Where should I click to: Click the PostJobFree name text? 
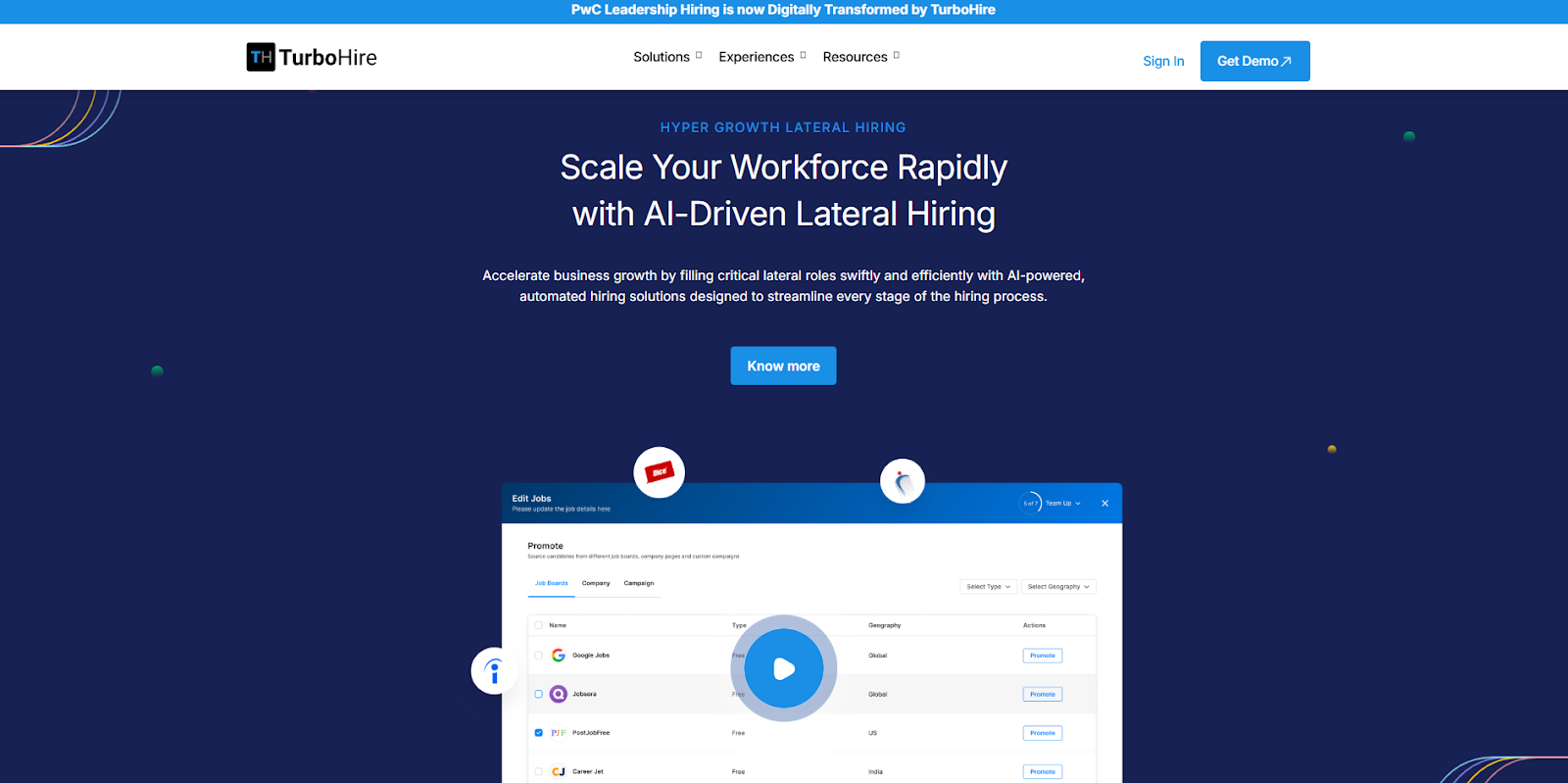click(591, 733)
